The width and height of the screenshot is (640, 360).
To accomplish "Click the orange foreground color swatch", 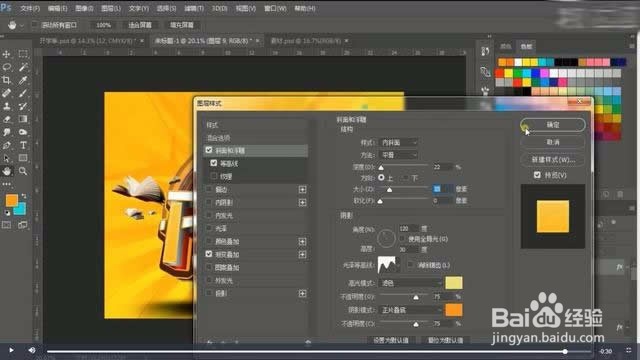I will point(12,200).
